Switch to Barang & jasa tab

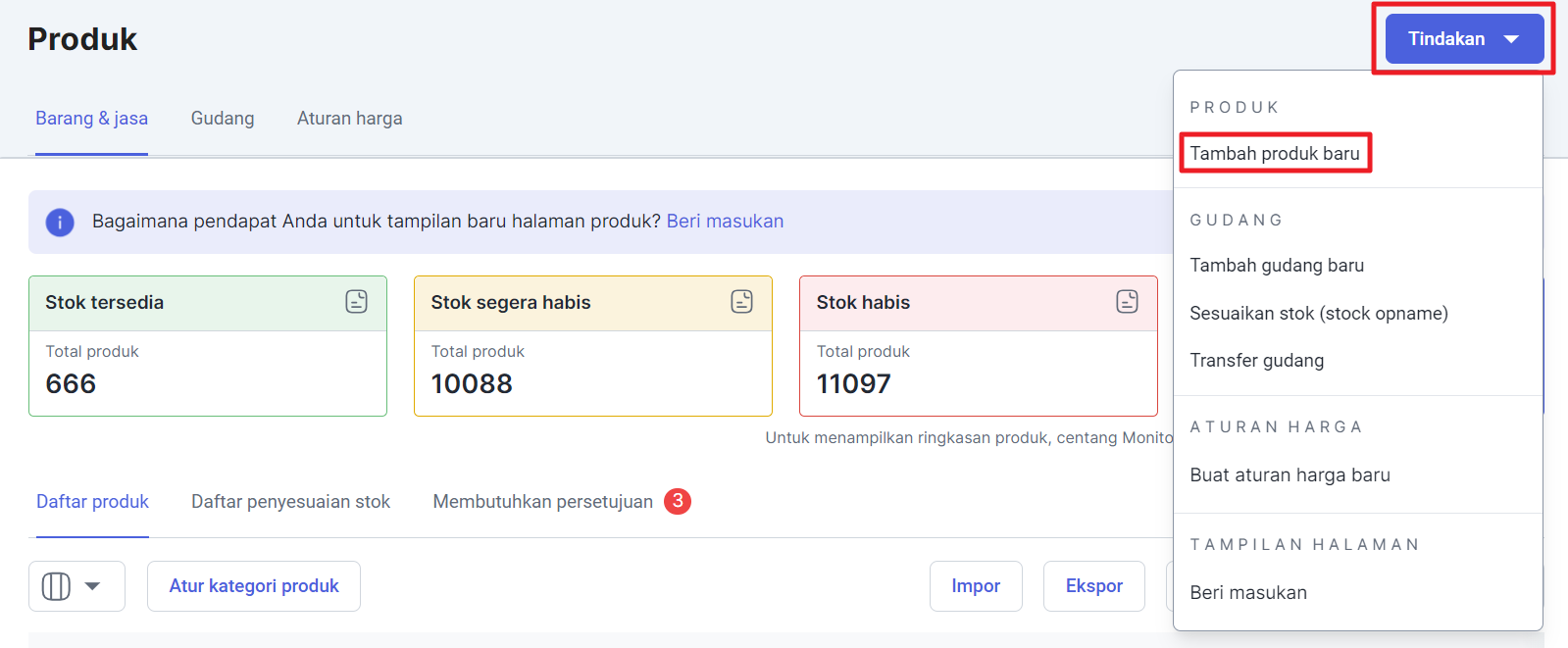click(x=91, y=119)
